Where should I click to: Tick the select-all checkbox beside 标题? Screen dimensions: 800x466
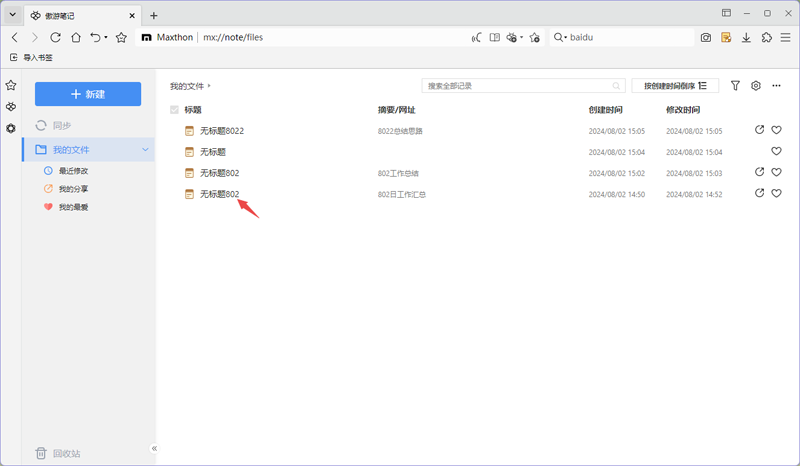[x=174, y=110]
